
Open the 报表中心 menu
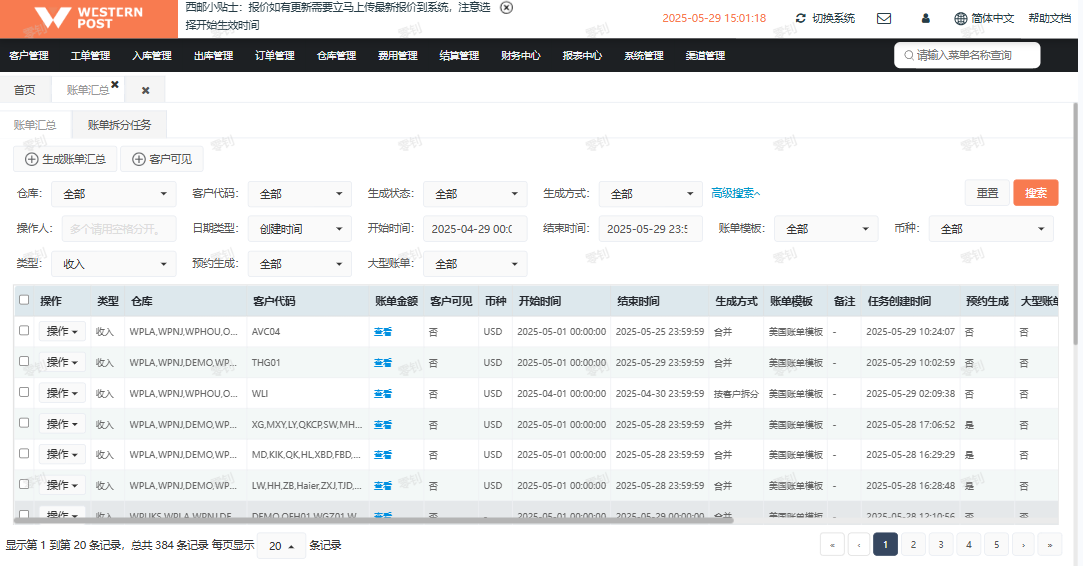coord(582,55)
